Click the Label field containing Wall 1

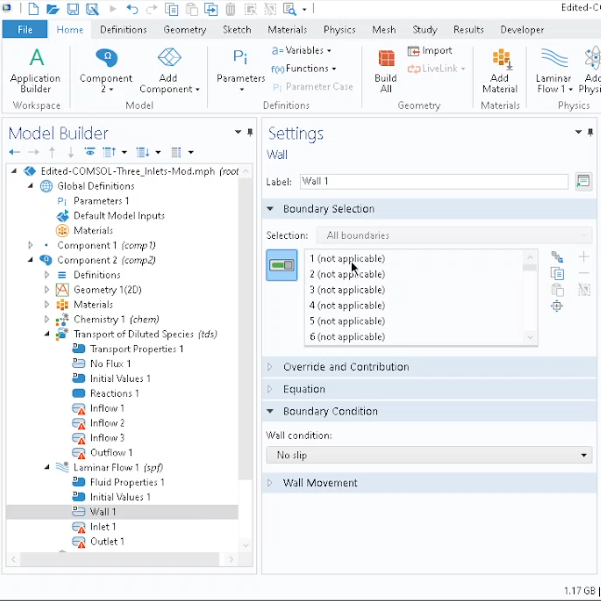click(x=434, y=181)
